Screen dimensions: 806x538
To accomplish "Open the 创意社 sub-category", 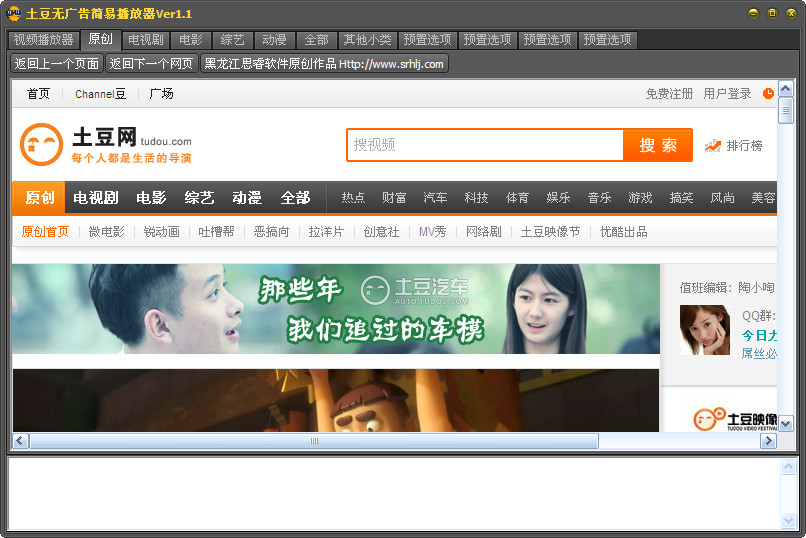I will click(381, 232).
